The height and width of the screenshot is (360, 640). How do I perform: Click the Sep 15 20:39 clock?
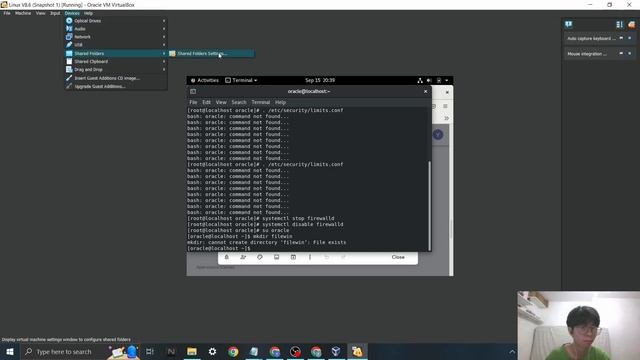coord(320,80)
